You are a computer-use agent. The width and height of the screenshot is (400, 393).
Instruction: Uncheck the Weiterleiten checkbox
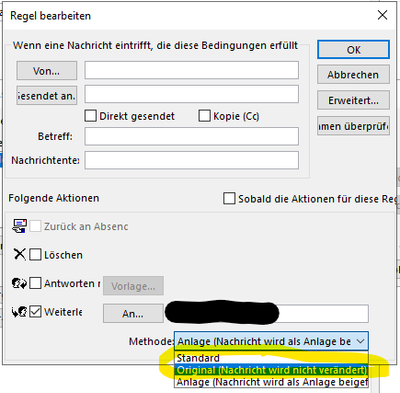[35, 312]
